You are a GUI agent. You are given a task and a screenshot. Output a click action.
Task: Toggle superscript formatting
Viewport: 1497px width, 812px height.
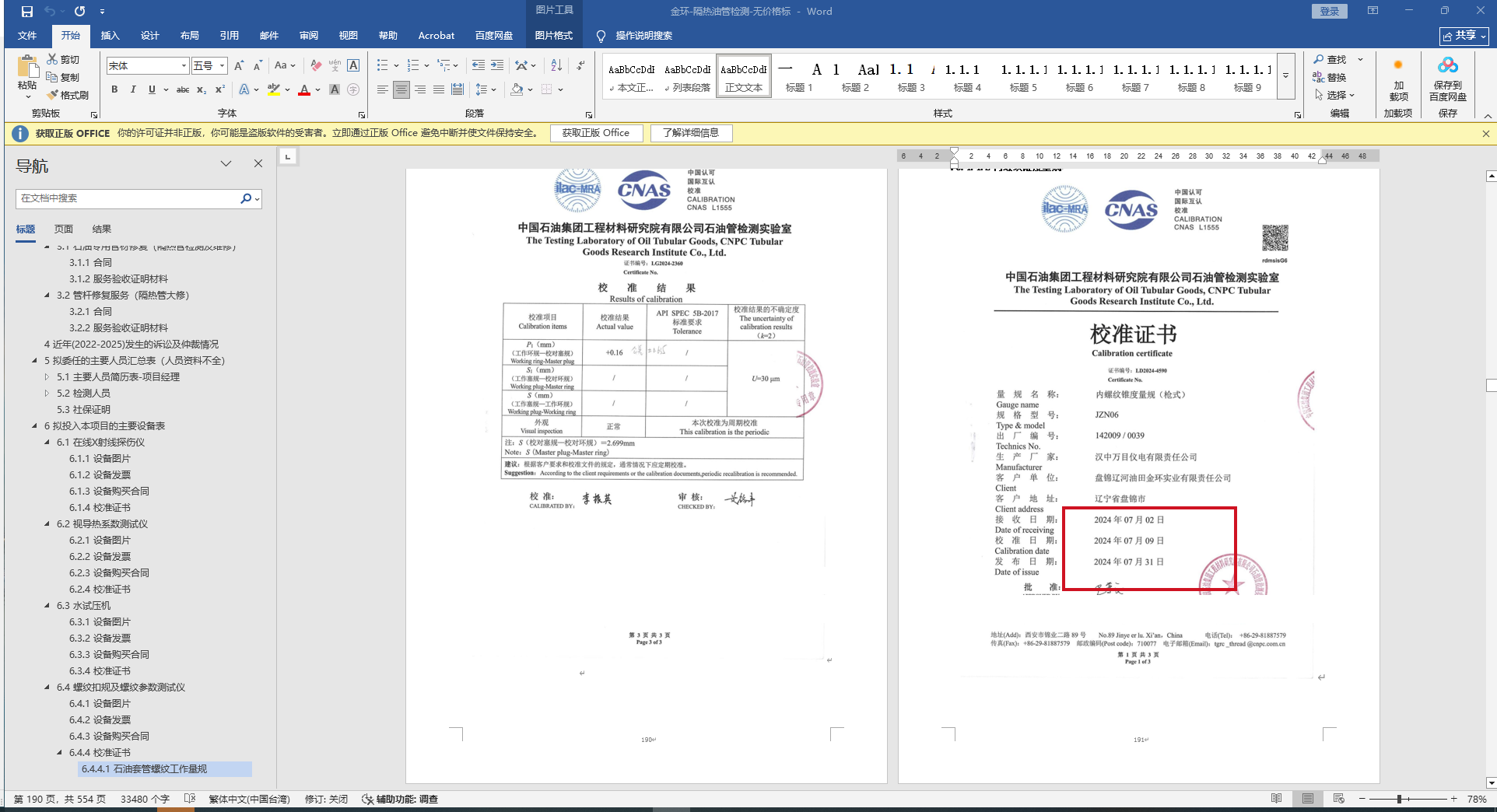[x=220, y=89]
